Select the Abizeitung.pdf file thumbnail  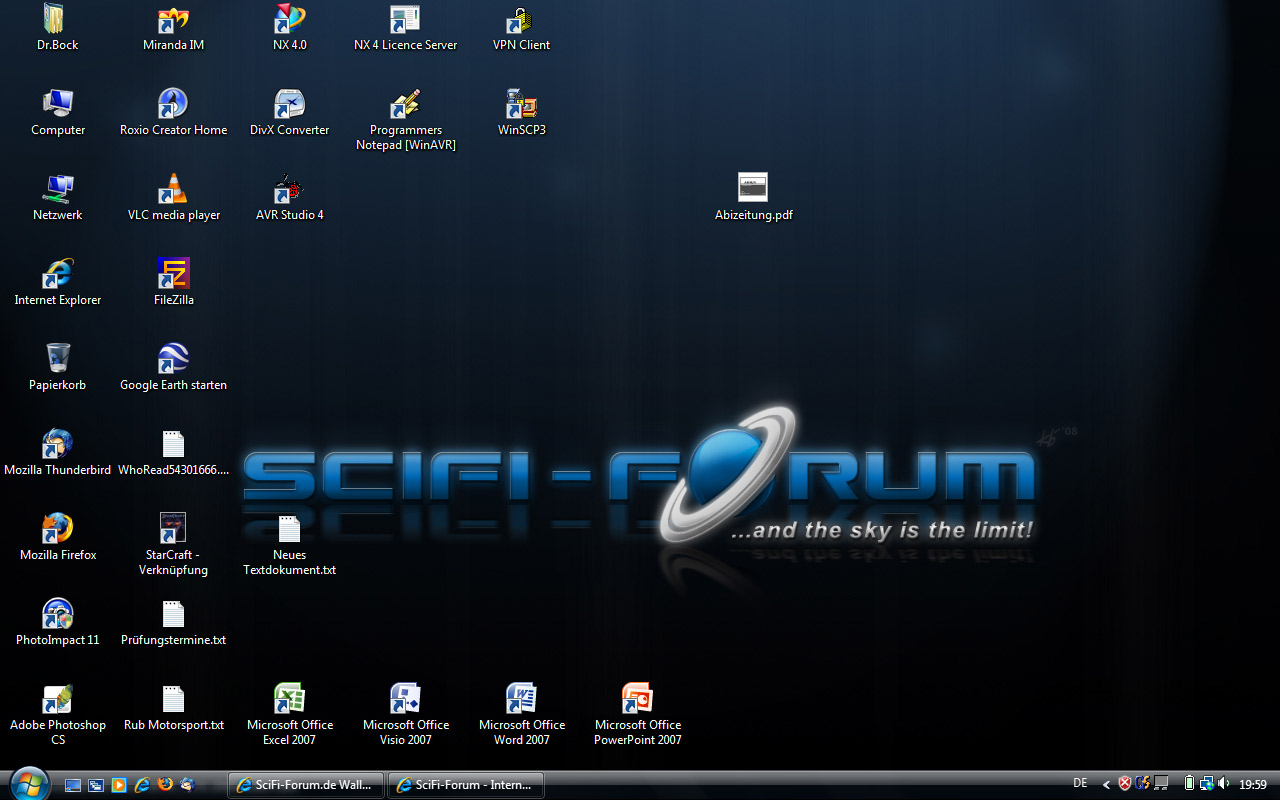(x=753, y=187)
